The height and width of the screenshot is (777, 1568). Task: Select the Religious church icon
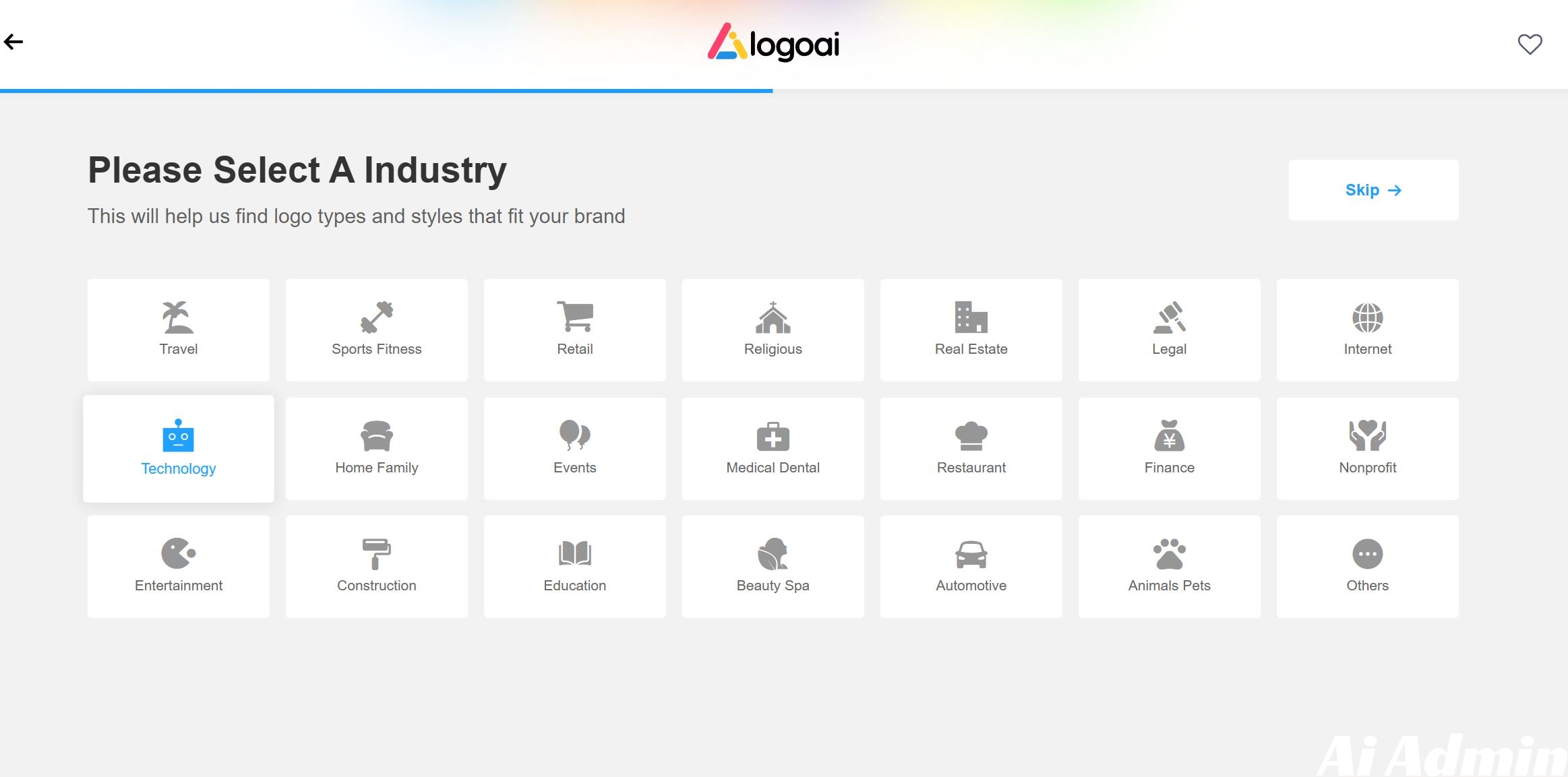(773, 317)
